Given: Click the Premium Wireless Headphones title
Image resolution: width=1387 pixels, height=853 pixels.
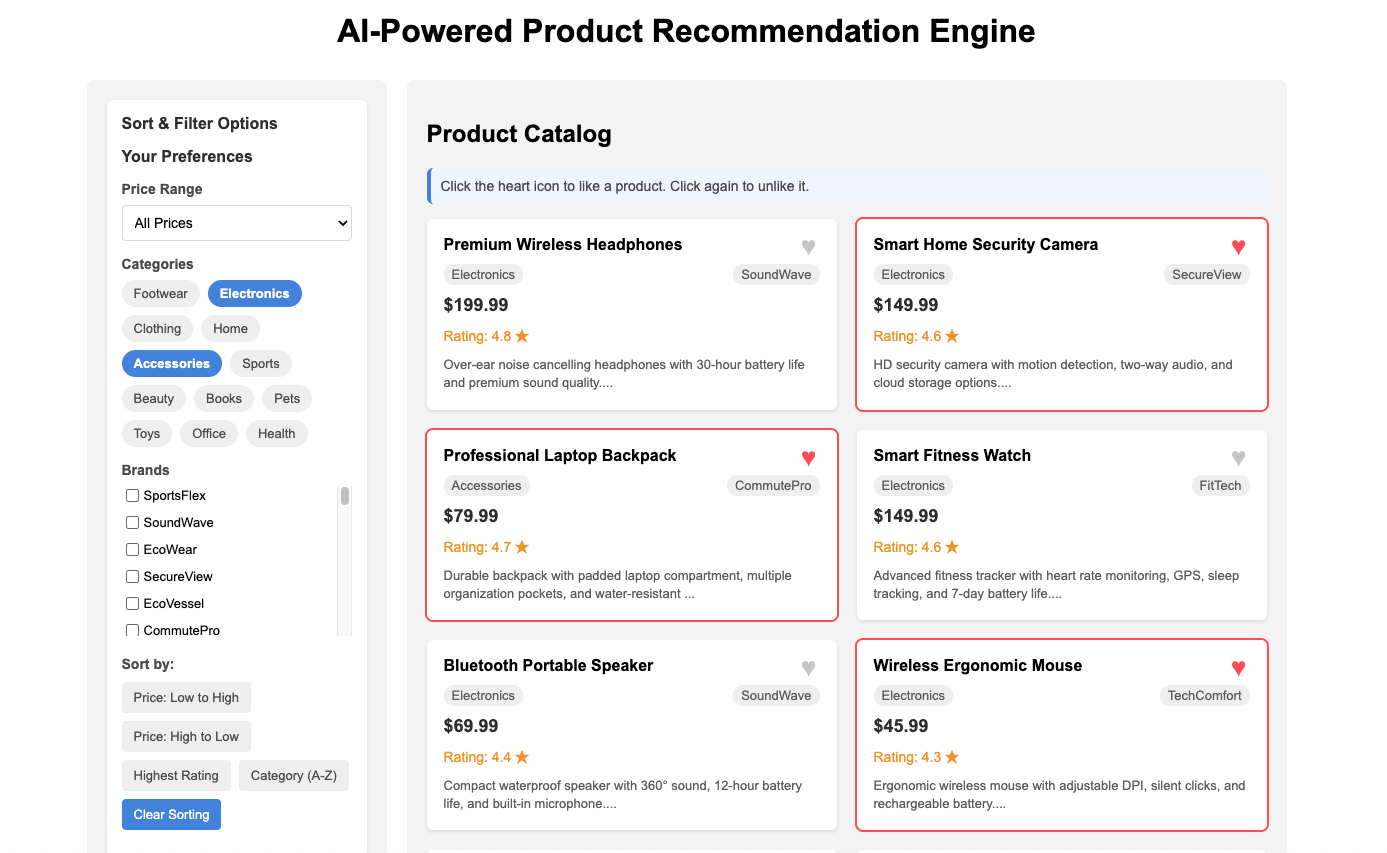Looking at the screenshot, I should point(563,244).
